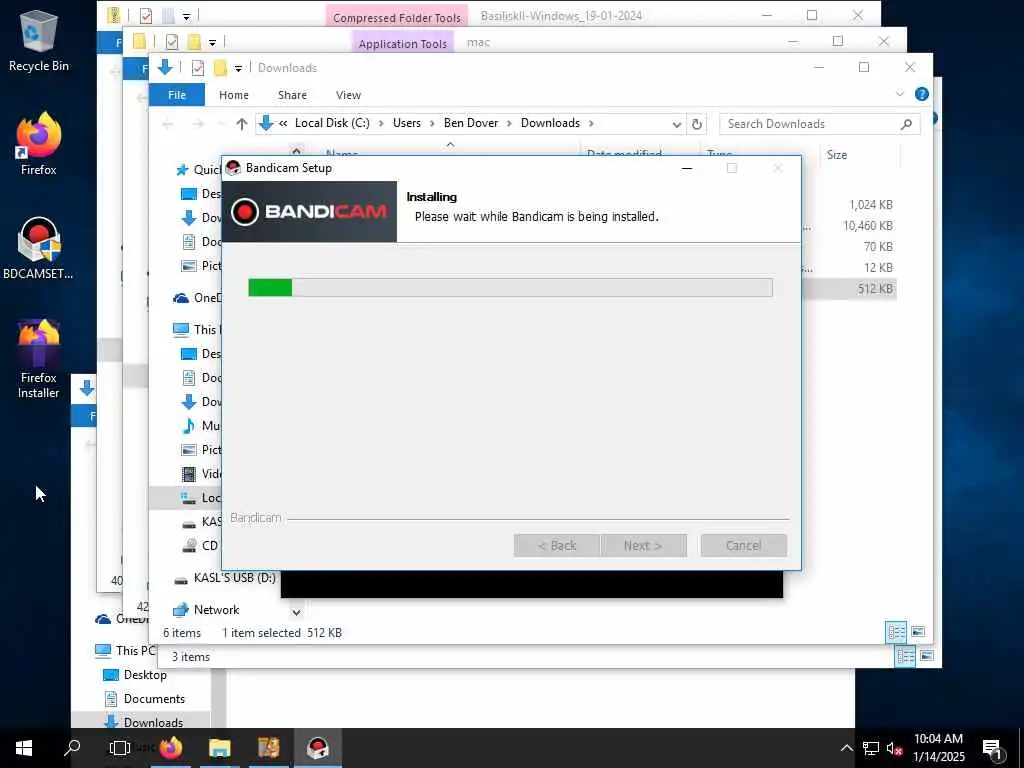Select the Firefox Installer desktop icon

pyautogui.click(x=39, y=359)
